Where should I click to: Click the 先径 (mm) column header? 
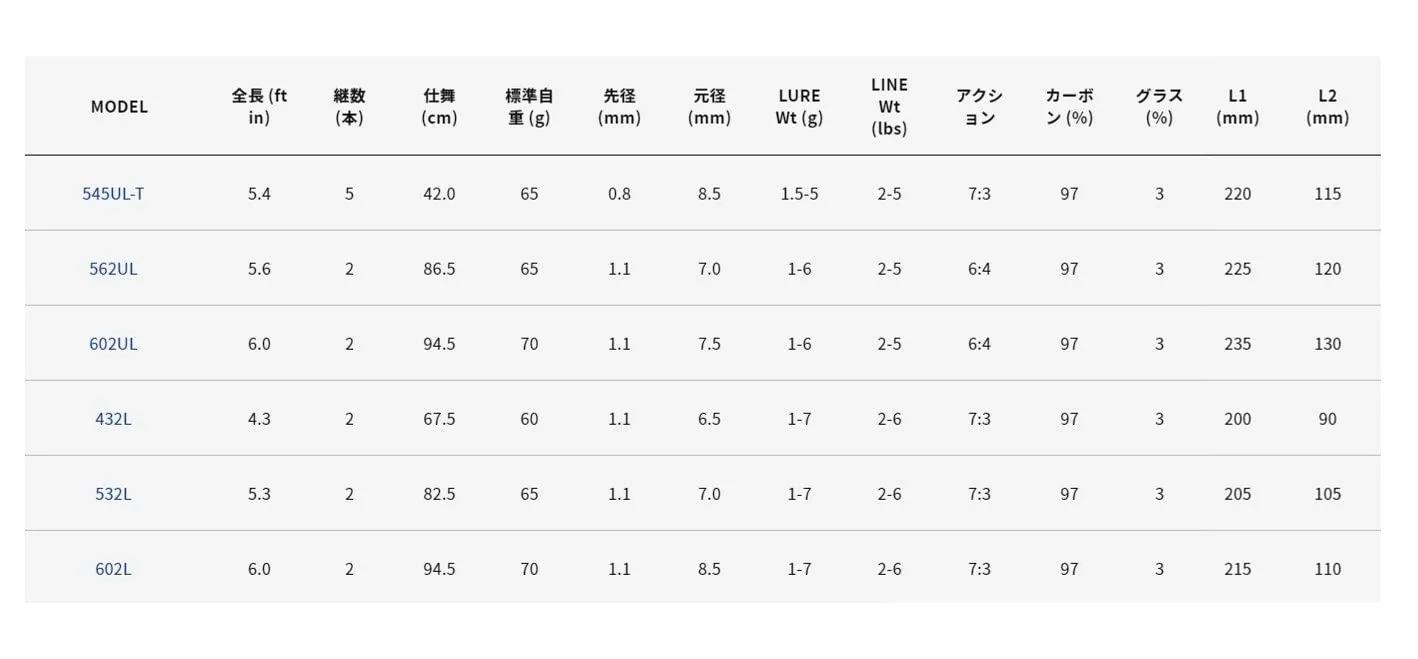[x=619, y=107]
